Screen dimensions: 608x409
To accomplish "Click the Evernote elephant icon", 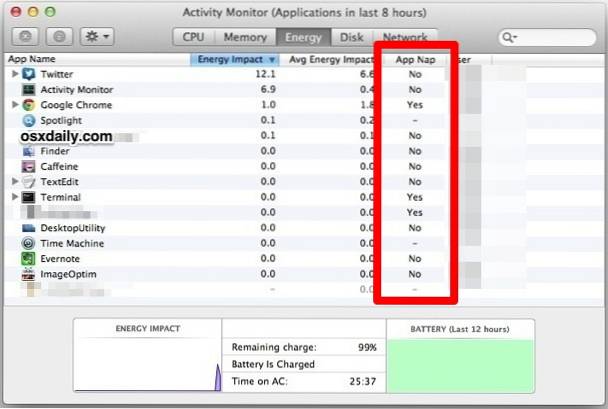I will tap(29, 258).
